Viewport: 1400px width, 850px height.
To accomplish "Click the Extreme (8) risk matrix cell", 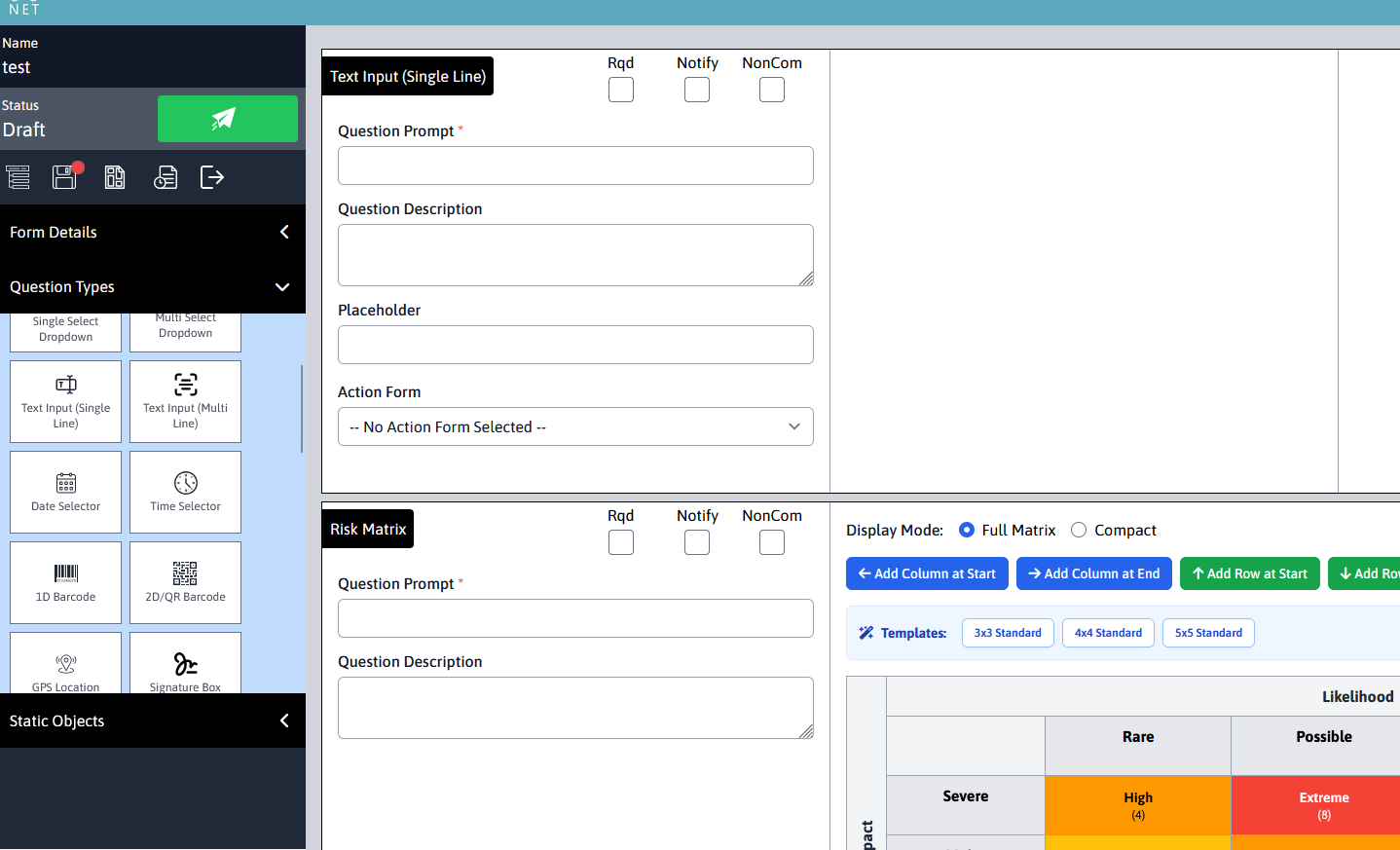I will coord(1323,804).
